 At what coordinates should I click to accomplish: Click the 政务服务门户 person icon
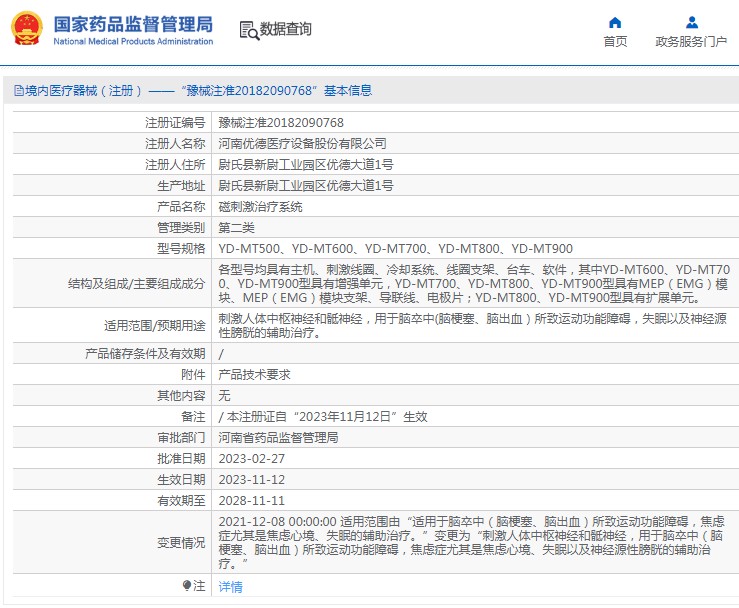coord(691,22)
